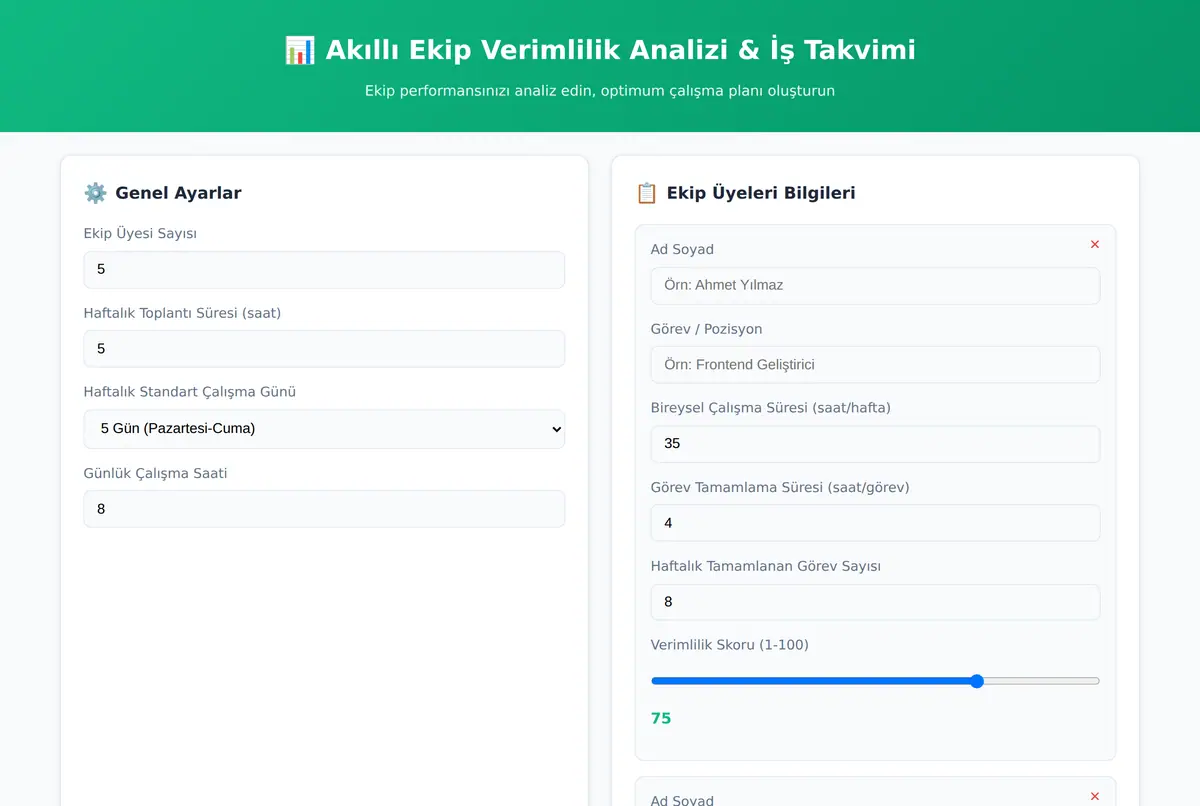Remove the first team member card

tap(1095, 245)
